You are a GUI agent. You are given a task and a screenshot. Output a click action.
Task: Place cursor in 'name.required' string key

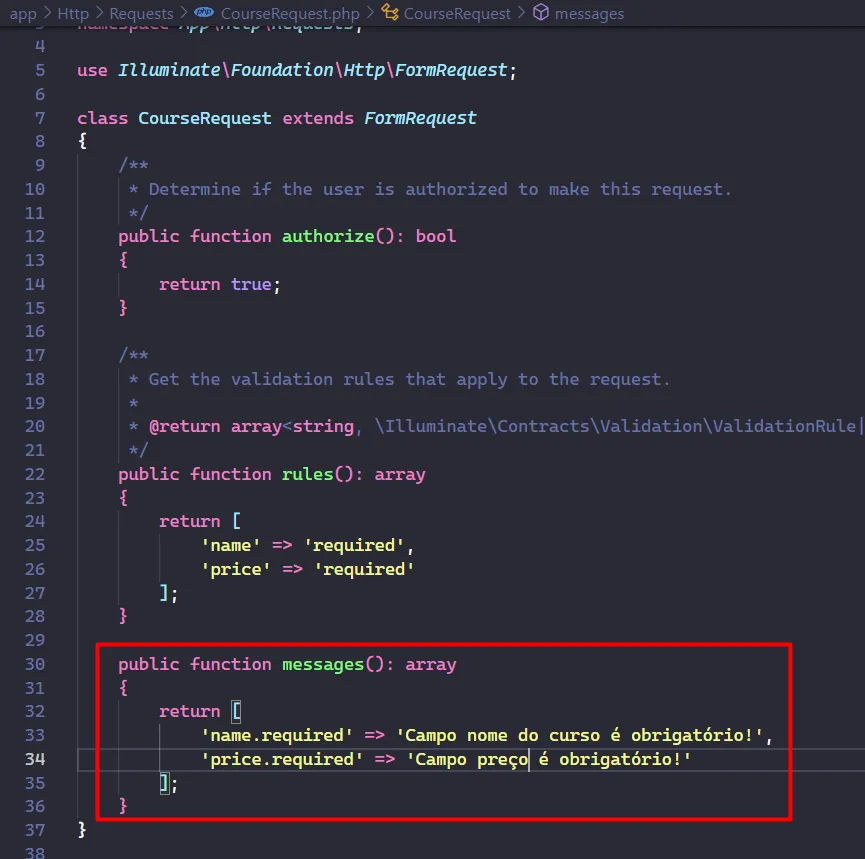[277, 736]
